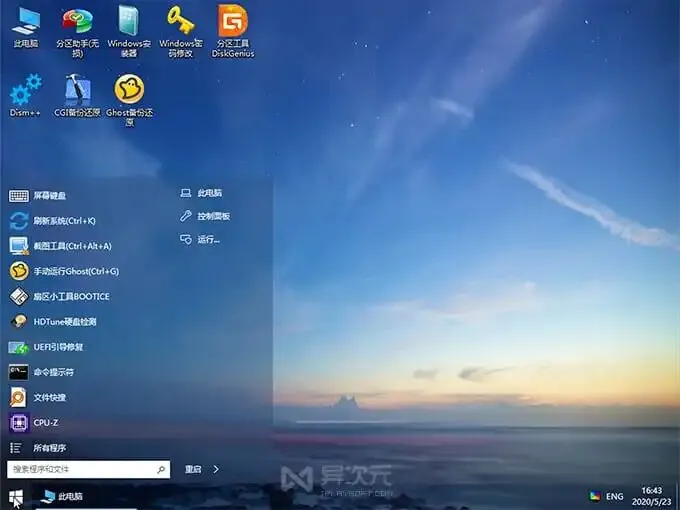680x510 pixels.
Task: Launch 分区助手(无损) desktop icon
Action: [x=77, y=31]
